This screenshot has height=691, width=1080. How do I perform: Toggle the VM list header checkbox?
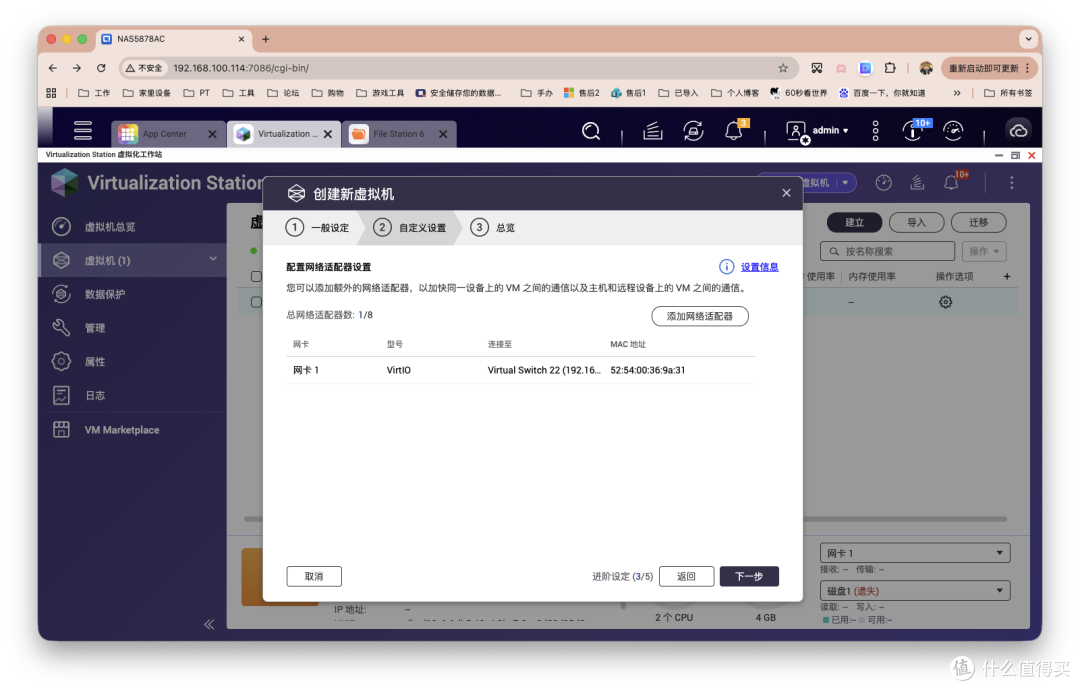tap(256, 276)
